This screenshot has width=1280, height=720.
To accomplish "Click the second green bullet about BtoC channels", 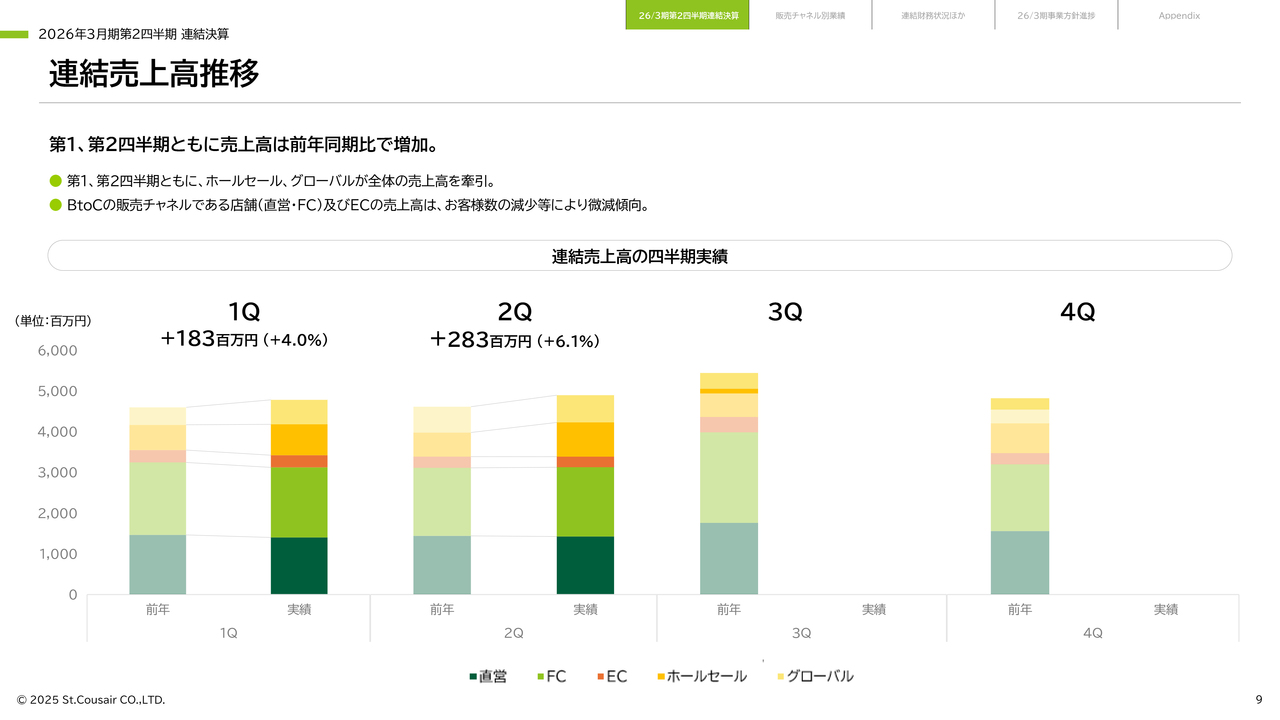I will pos(56,206).
